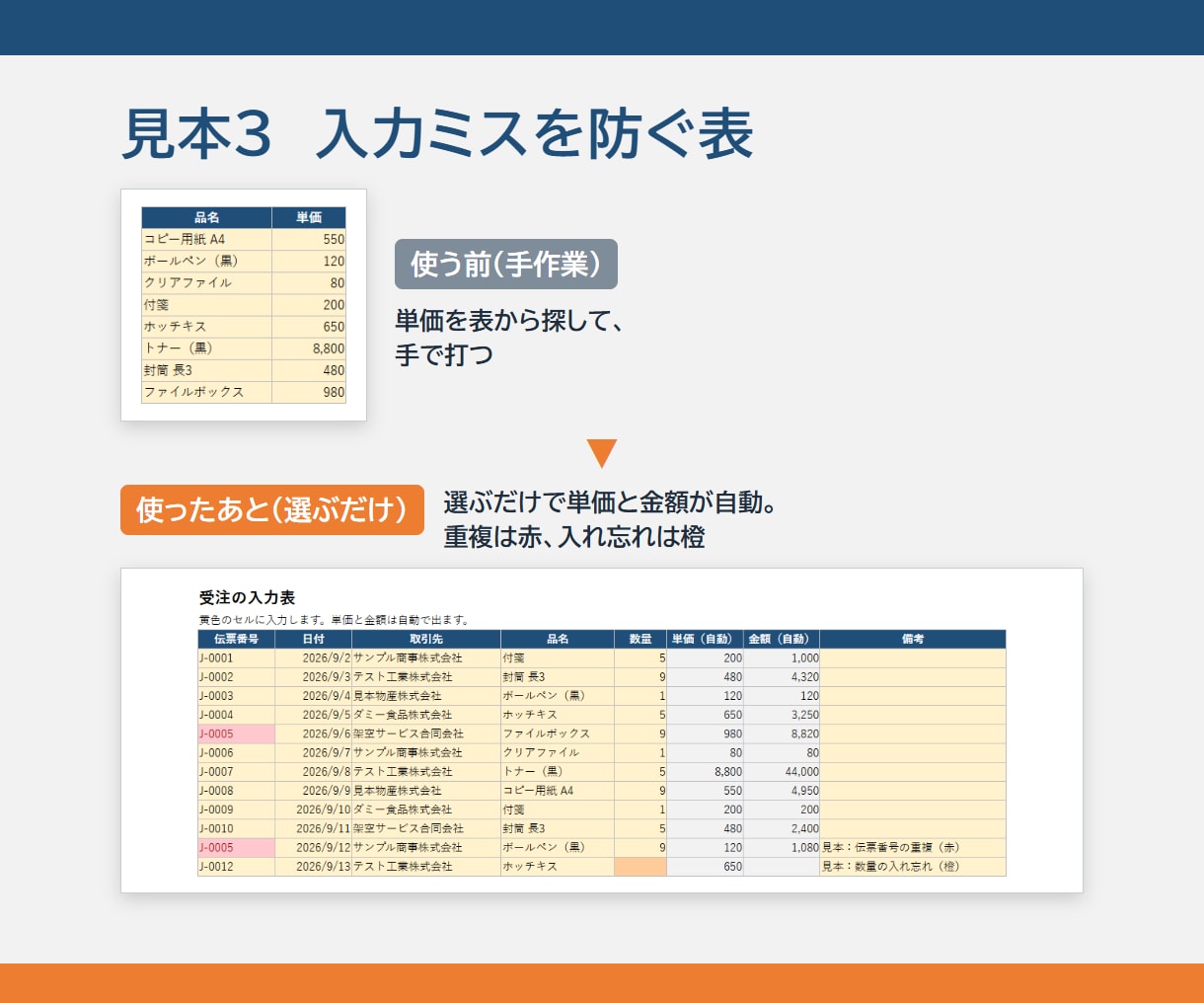Click the 品名 header in the order table
The width and height of the screenshot is (1204, 1003).
coord(558,639)
